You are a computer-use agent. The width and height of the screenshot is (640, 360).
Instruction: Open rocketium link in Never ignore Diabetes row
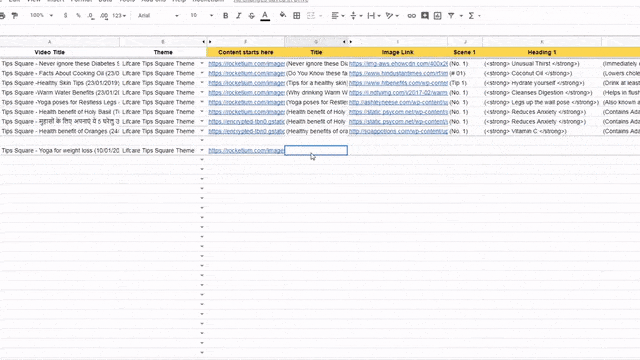[246, 64]
